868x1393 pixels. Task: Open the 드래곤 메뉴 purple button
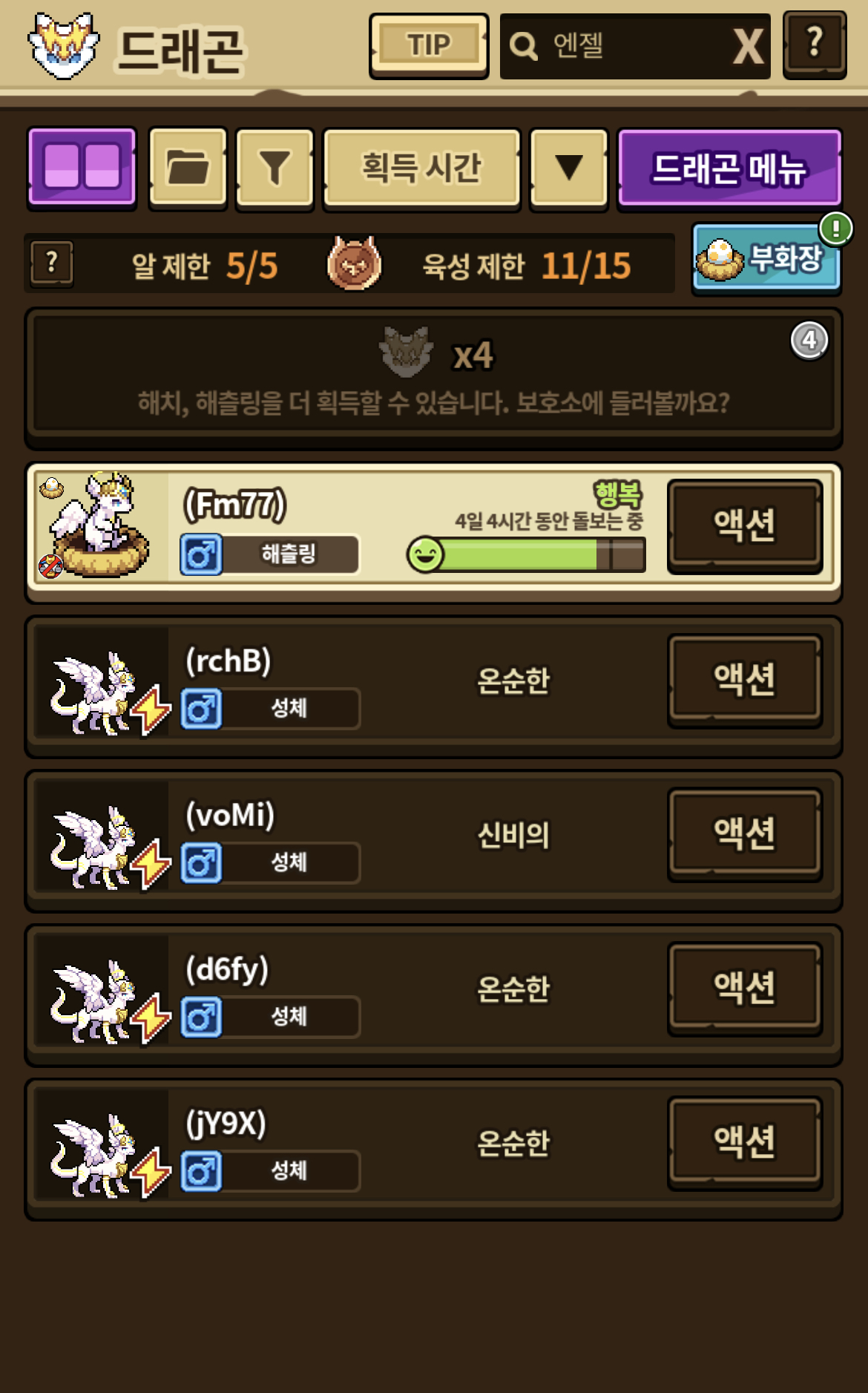click(729, 168)
